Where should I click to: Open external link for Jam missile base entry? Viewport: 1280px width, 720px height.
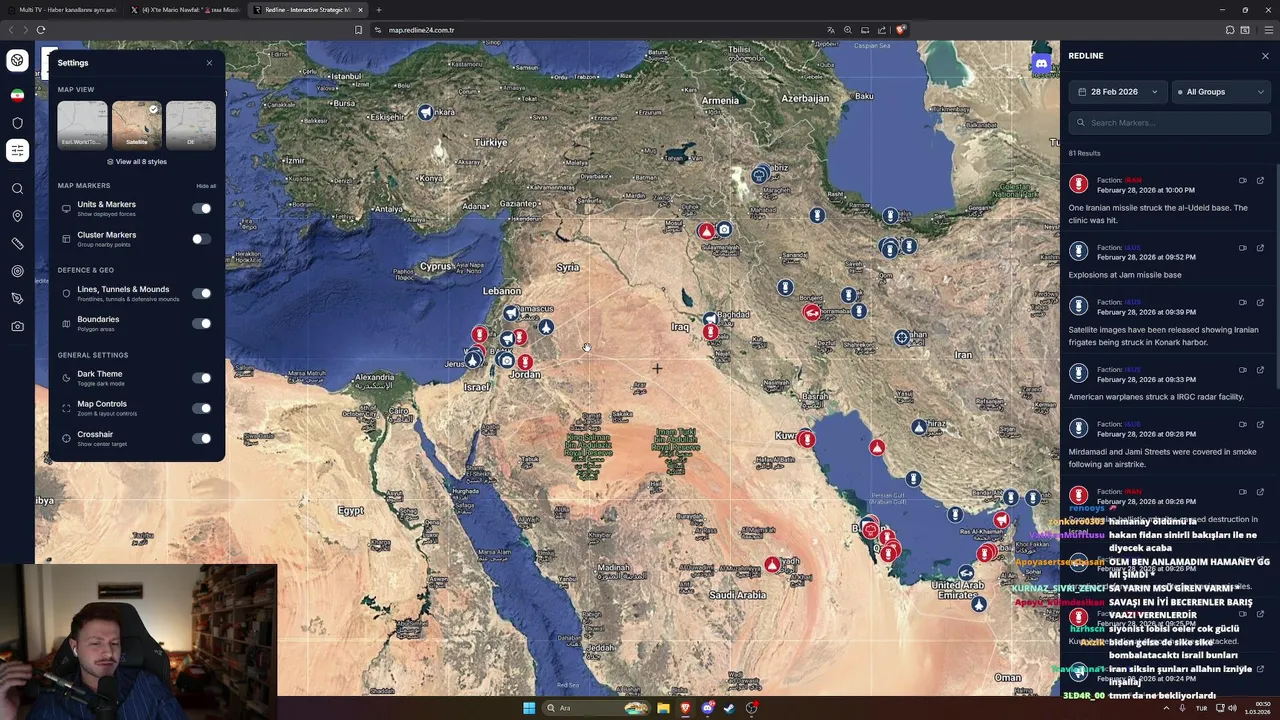(x=1260, y=248)
